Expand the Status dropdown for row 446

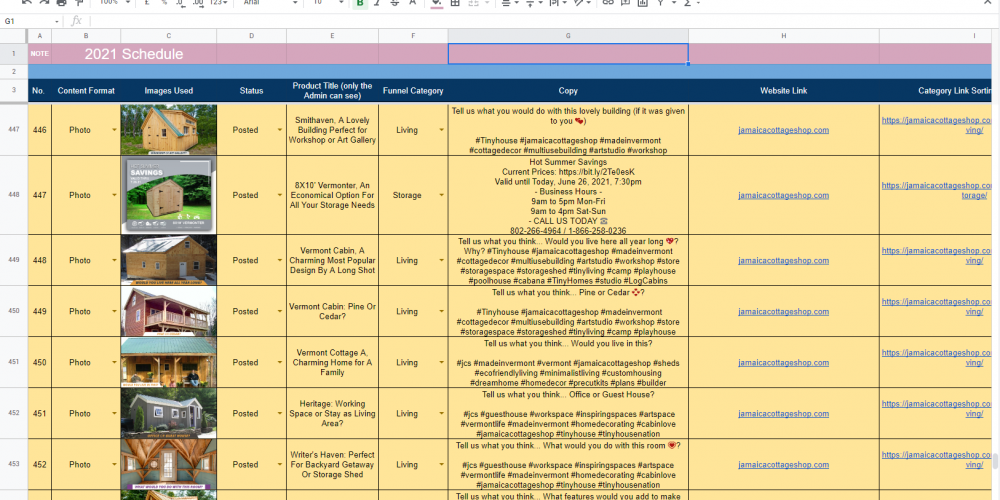point(279,131)
